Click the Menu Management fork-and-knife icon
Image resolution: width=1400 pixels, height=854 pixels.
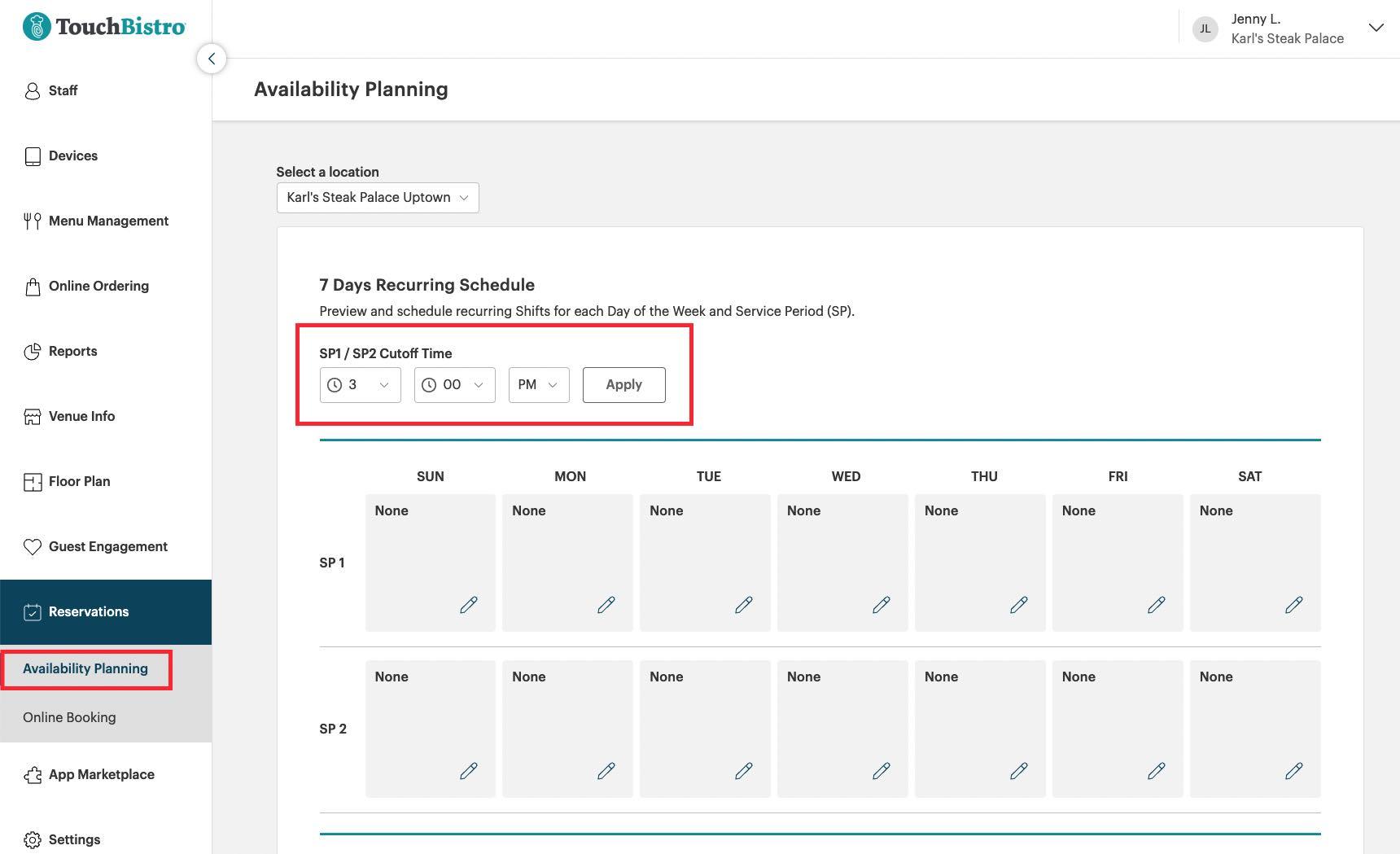tap(33, 221)
